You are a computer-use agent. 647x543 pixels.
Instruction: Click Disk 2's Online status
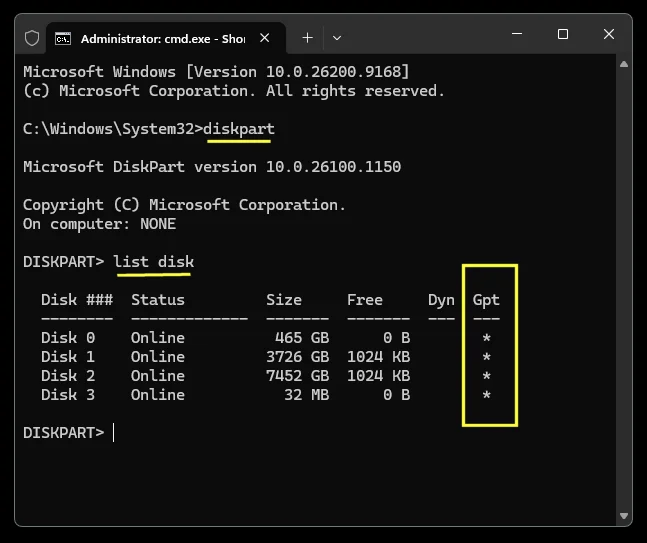(158, 376)
